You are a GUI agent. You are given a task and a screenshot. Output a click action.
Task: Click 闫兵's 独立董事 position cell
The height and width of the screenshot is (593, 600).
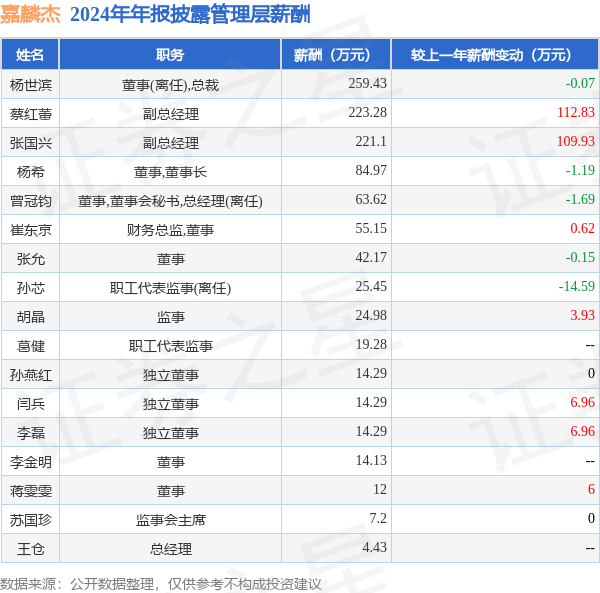pyautogui.click(x=171, y=404)
